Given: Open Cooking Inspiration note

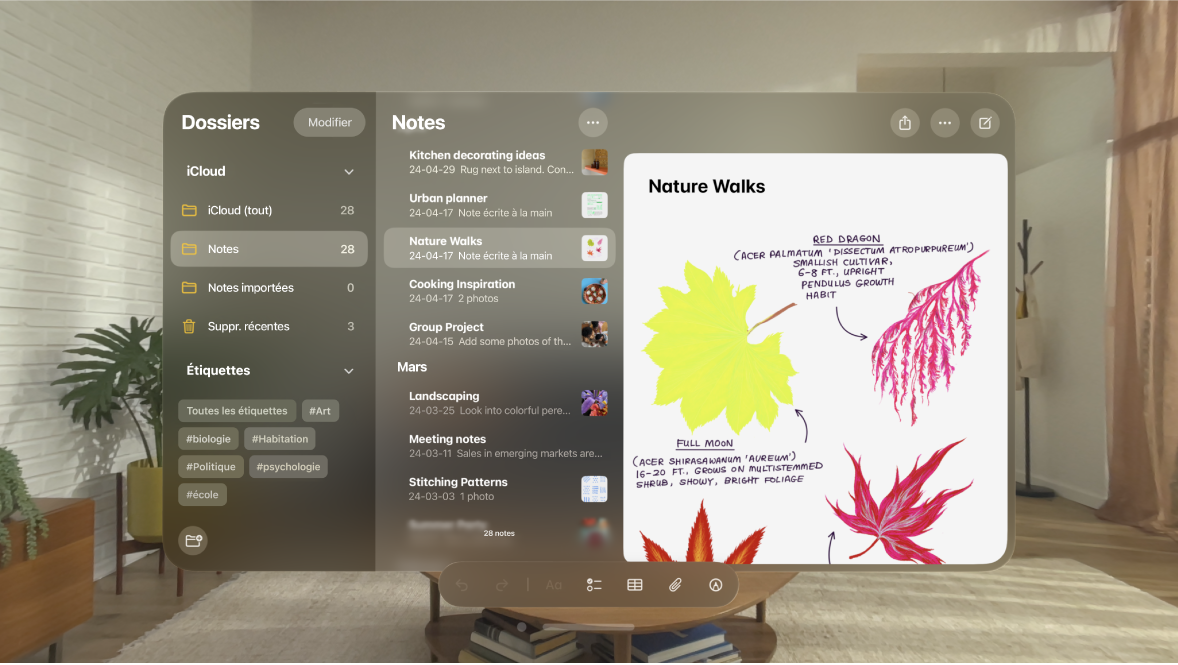Looking at the screenshot, I should (x=500, y=291).
